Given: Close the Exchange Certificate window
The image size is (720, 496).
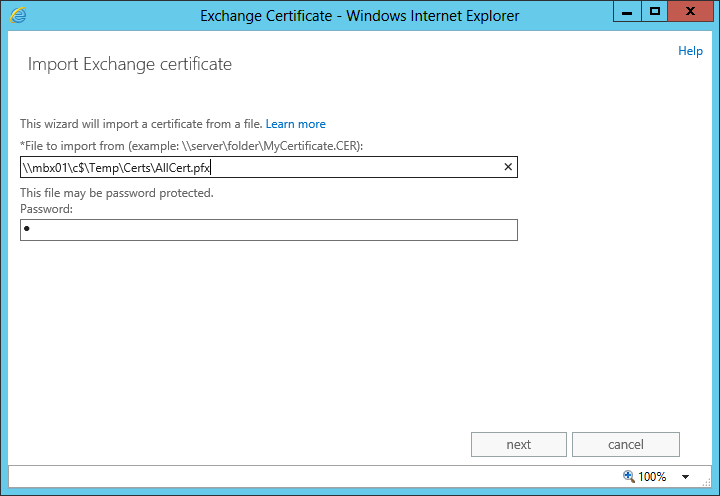Looking at the screenshot, I should click(x=690, y=12).
